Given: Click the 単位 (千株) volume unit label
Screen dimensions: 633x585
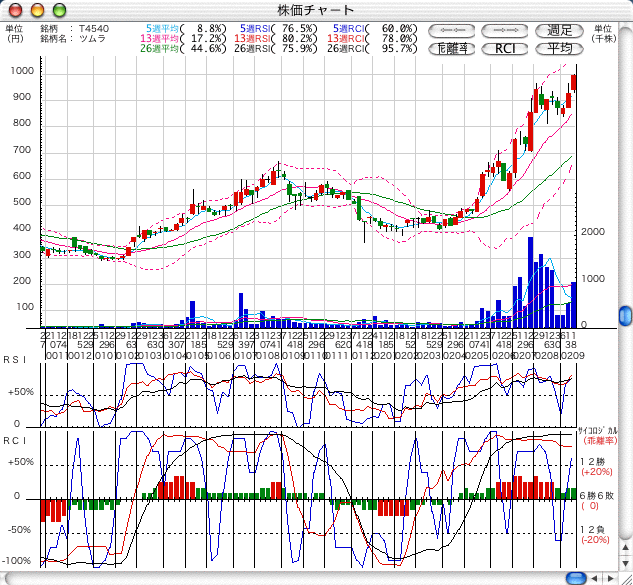Looking at the screenshot, I should point(603,34).
